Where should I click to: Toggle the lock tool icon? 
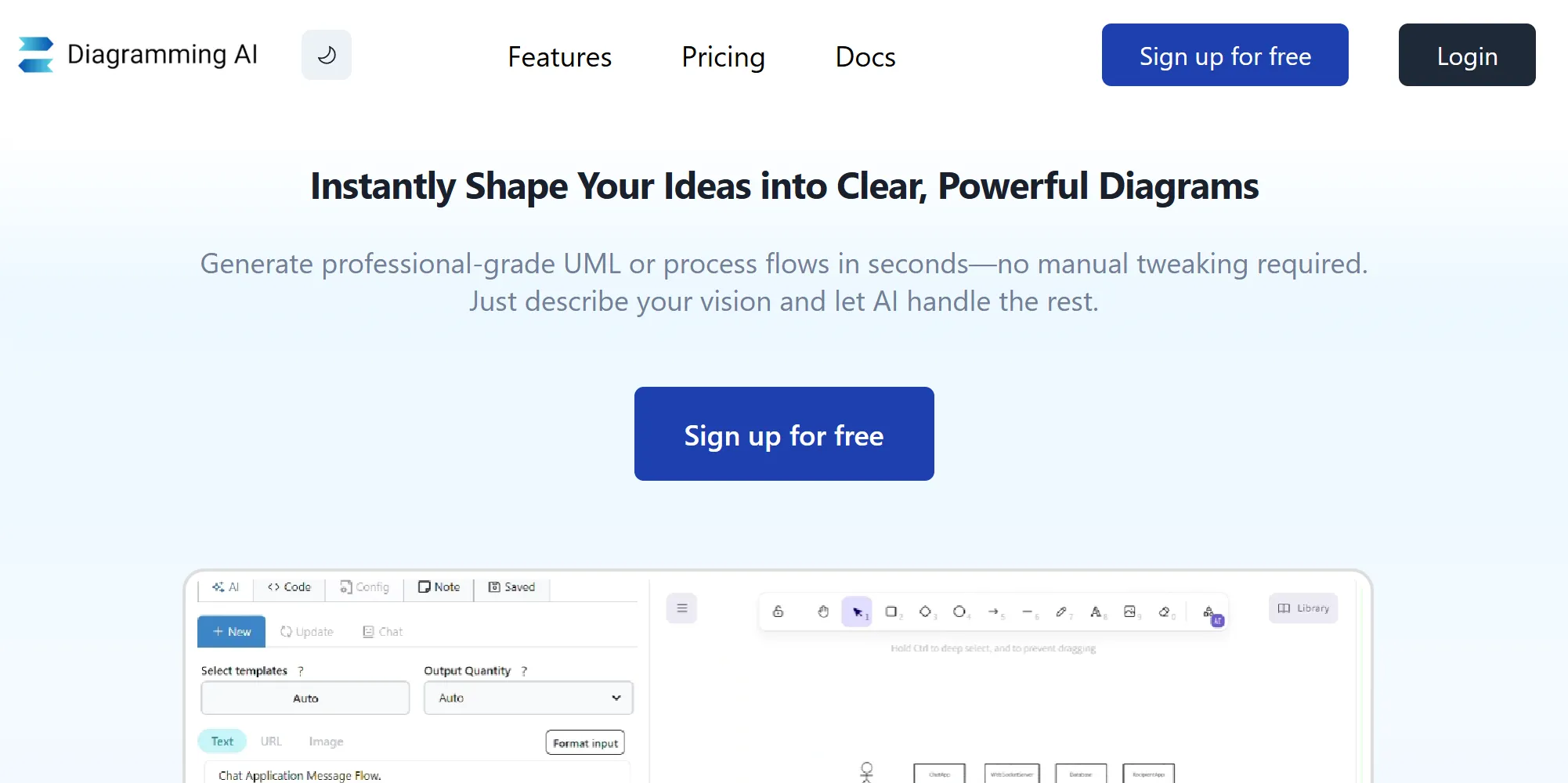coord(778,612)
